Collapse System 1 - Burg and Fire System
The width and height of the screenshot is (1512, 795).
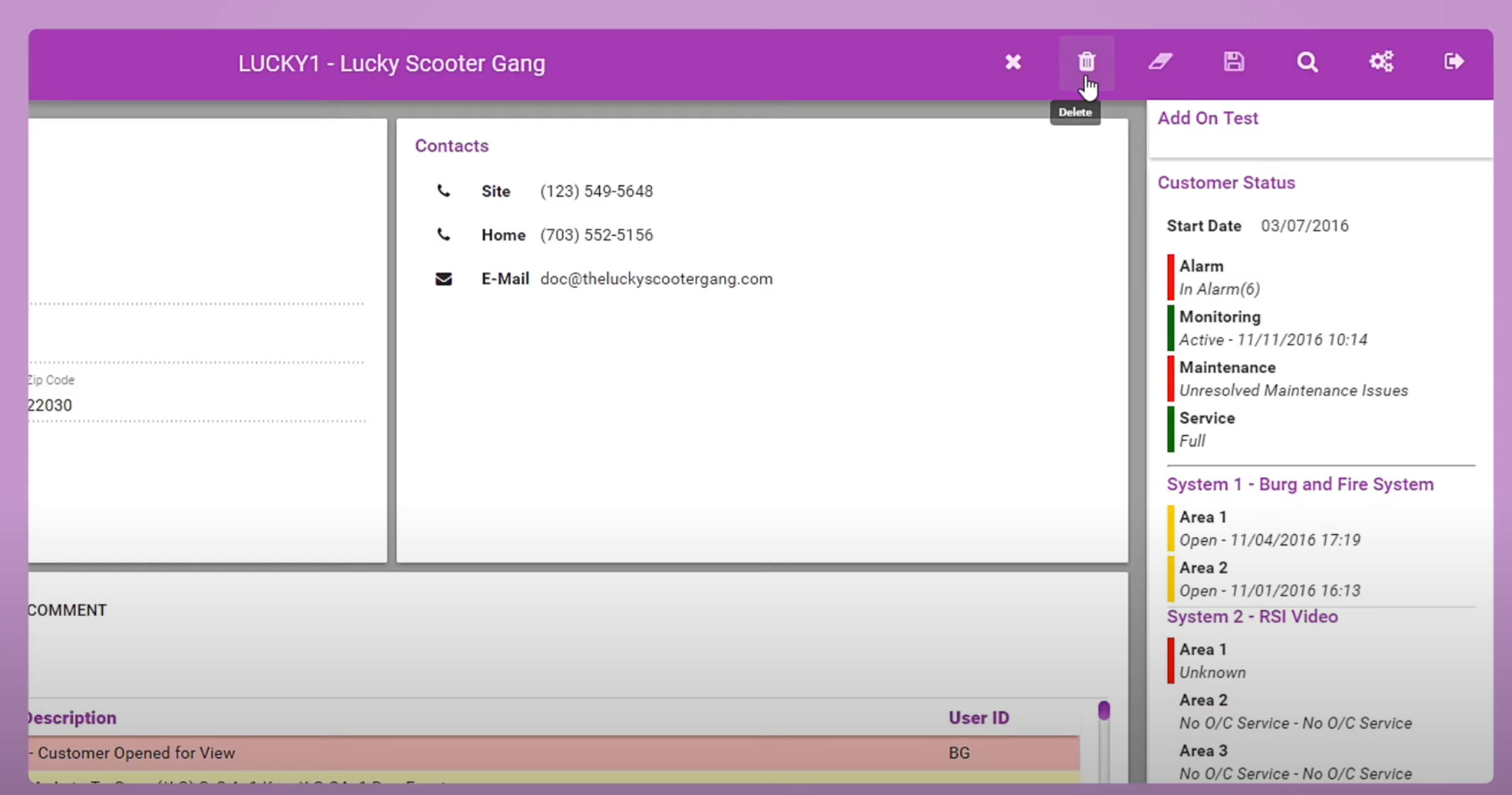pos(1300,484)
